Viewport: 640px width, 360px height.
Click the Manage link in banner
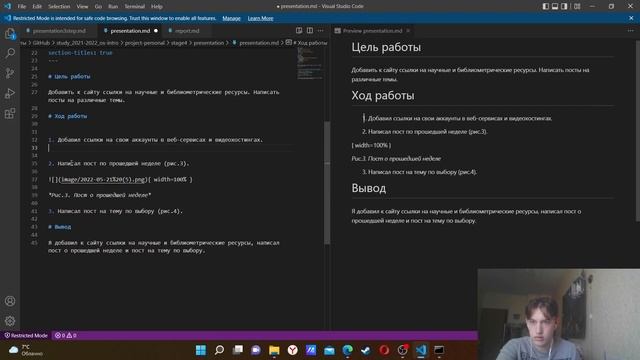click(231, 18)
